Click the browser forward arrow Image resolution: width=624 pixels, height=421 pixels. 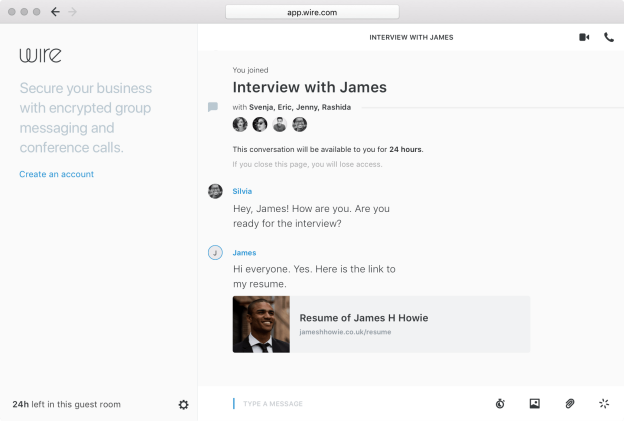point(72,12)
